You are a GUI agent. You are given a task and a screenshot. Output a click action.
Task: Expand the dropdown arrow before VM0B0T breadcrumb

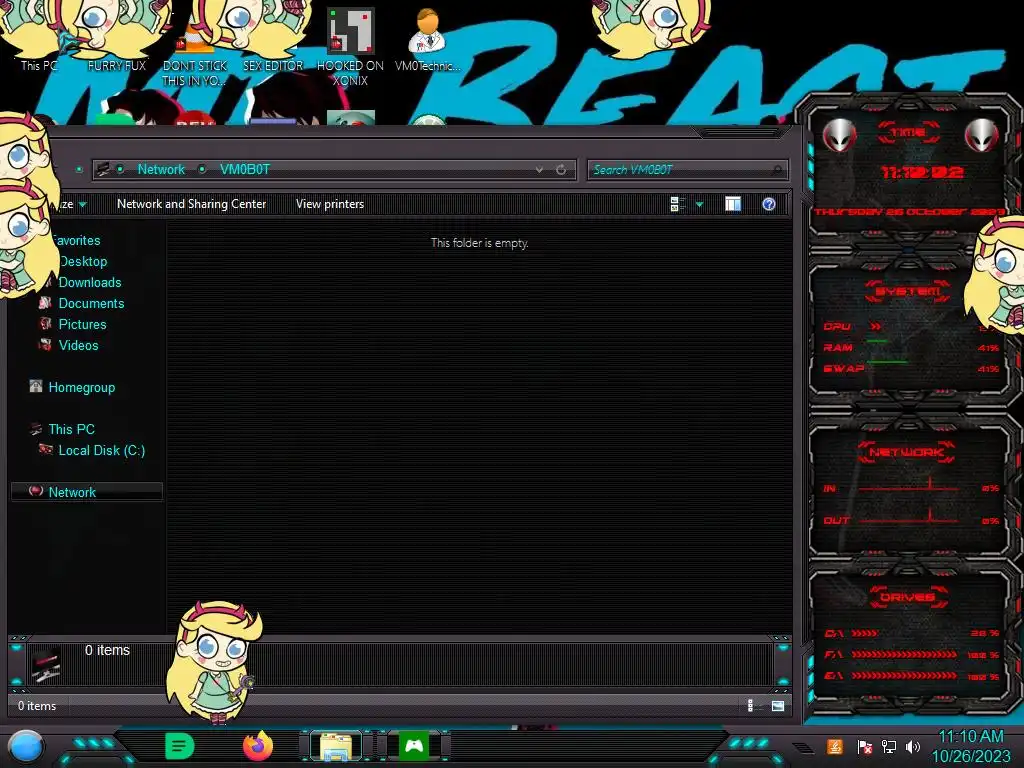pyautogui.click(x=202, y=170)
